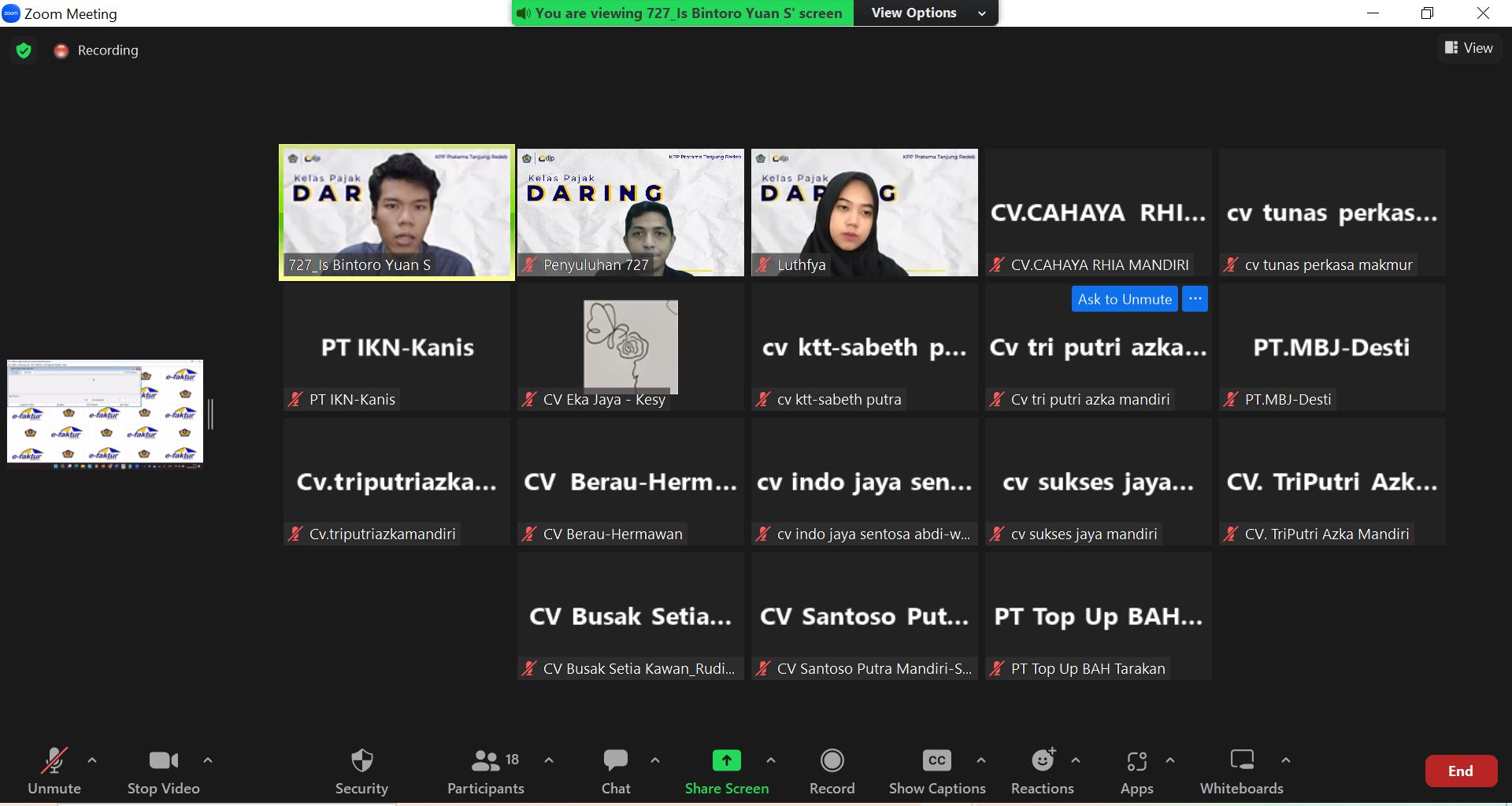Stop the video camera
The width and height of the screenshot is (1512, 806).
tap(163, 761)
